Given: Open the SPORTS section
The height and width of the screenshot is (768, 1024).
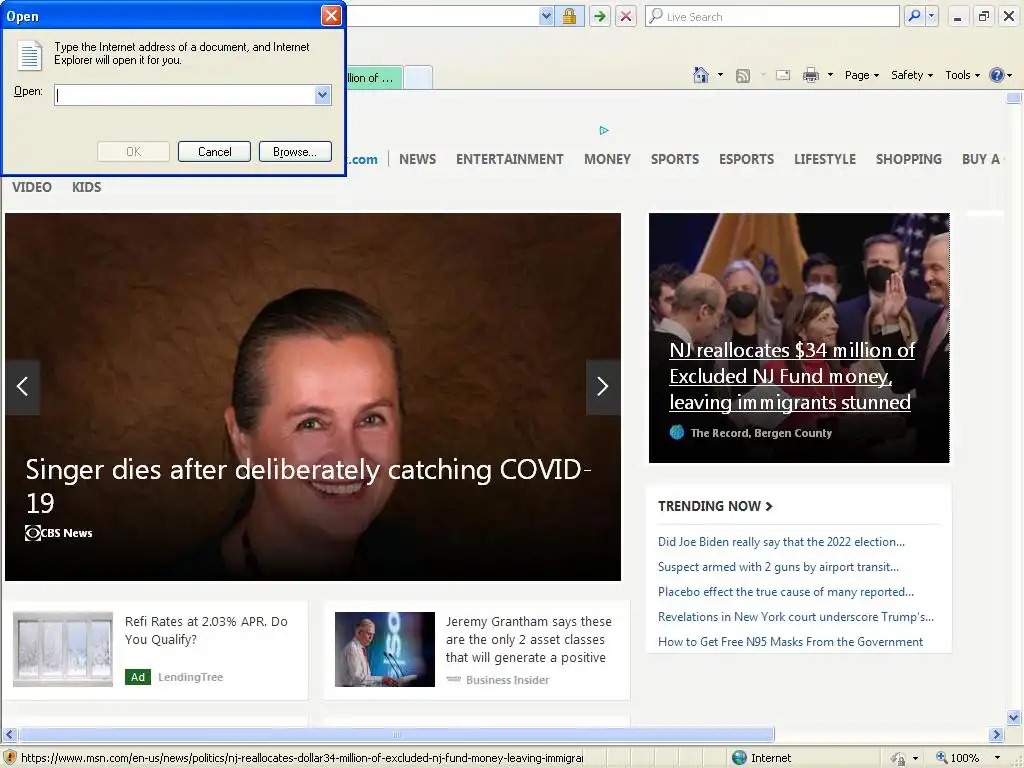Looking at the screenshot, I should tap(675, 159).
